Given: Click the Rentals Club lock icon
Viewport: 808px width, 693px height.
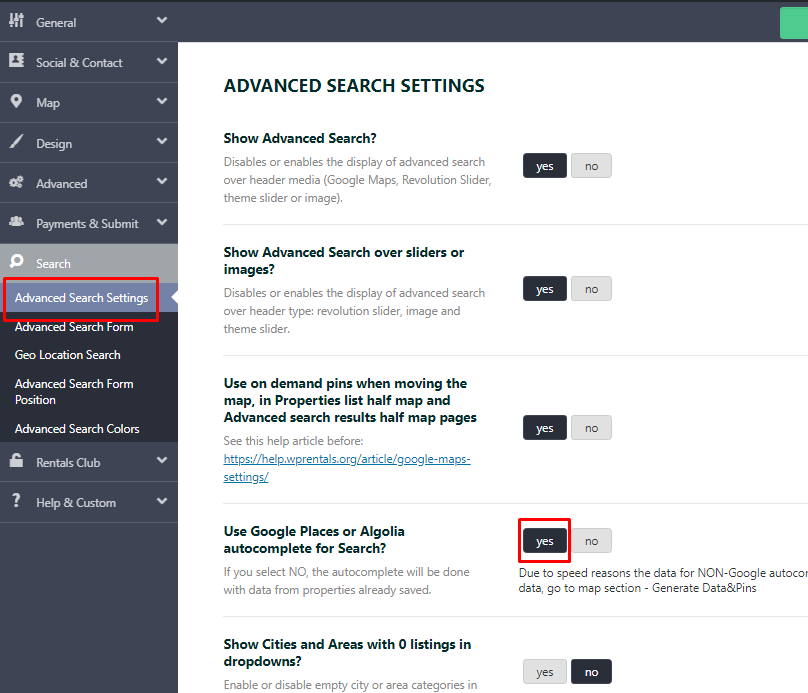Looking at the screenshot, I should 16,462.
